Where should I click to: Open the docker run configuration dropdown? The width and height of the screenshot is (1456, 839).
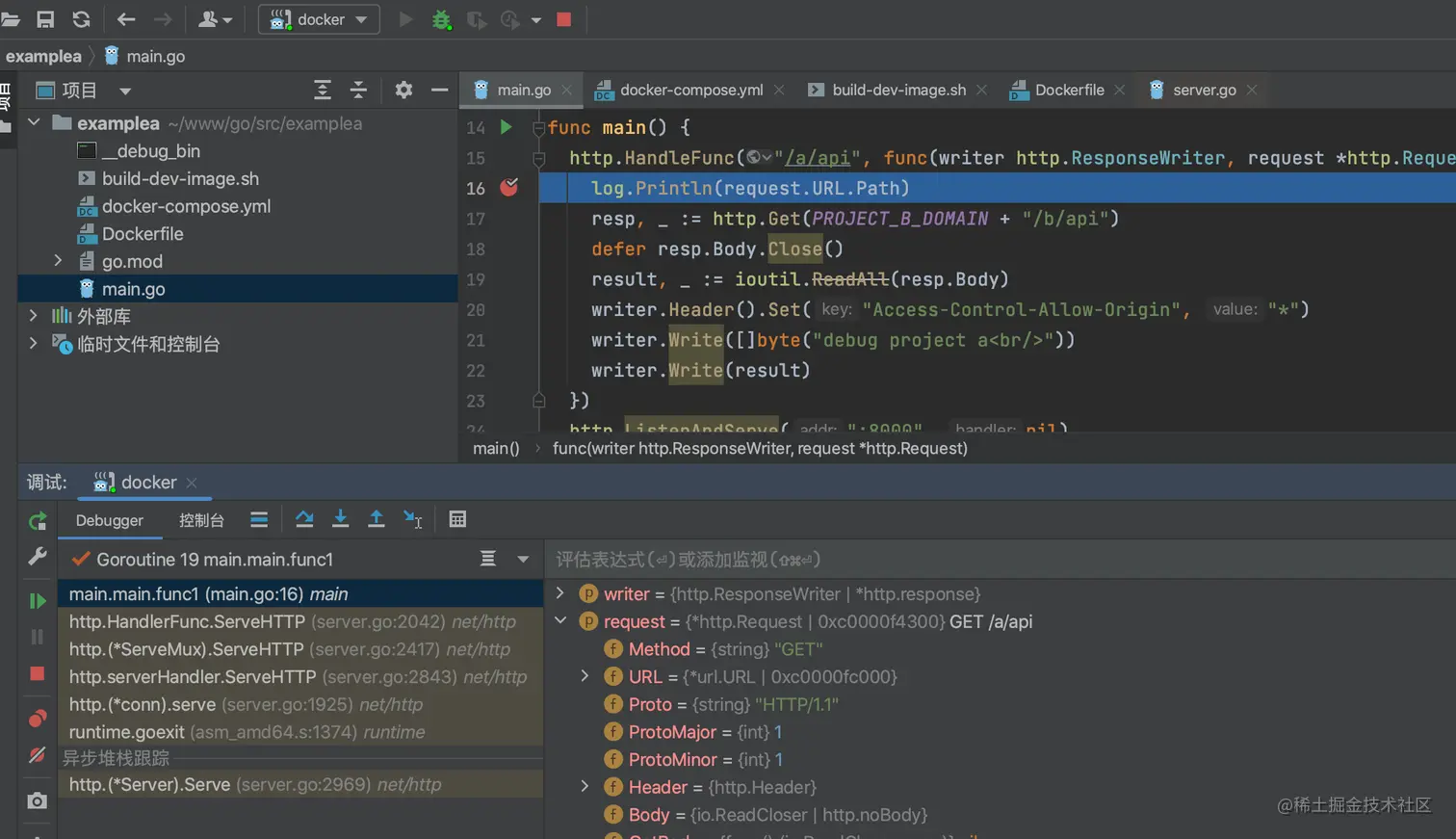click(x=319, y=19)
